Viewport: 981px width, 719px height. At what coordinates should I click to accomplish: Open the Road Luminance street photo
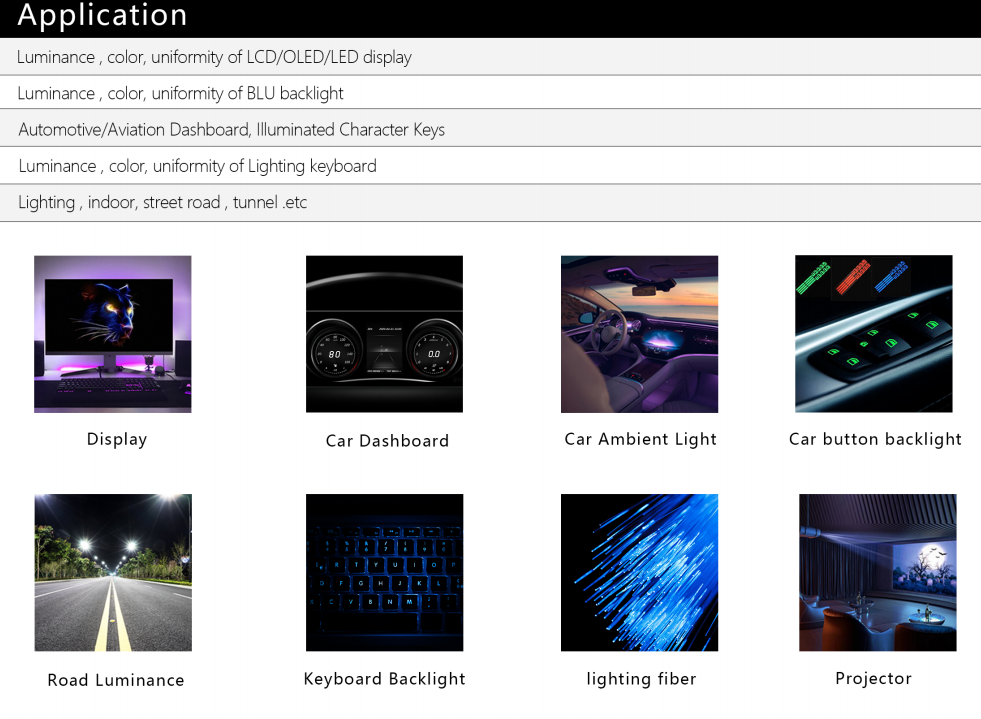112,573
